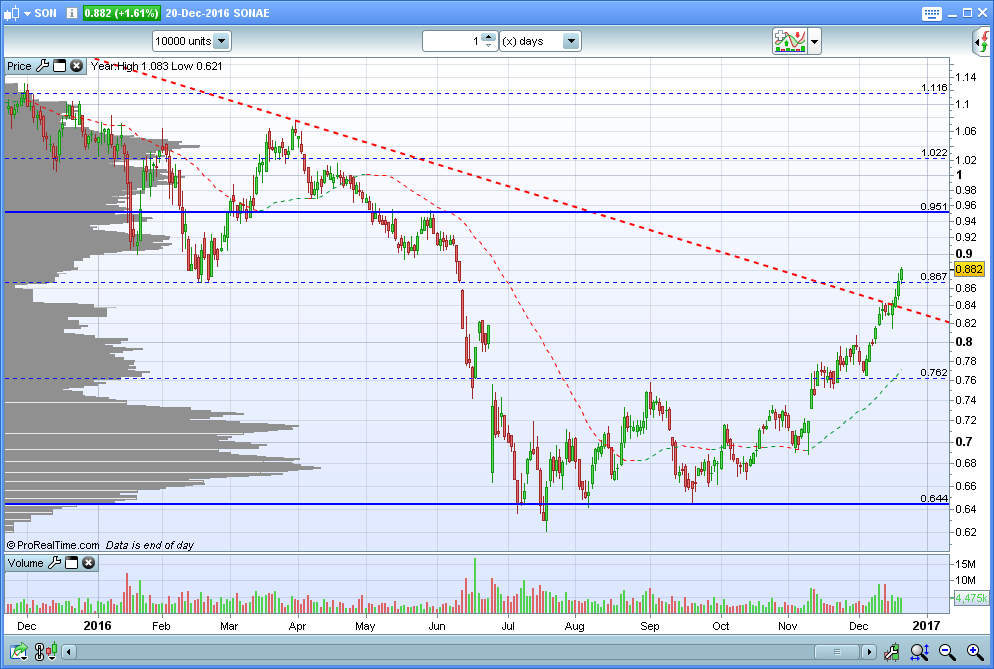
Task: Close the Price panel
Action: [76, 66]
